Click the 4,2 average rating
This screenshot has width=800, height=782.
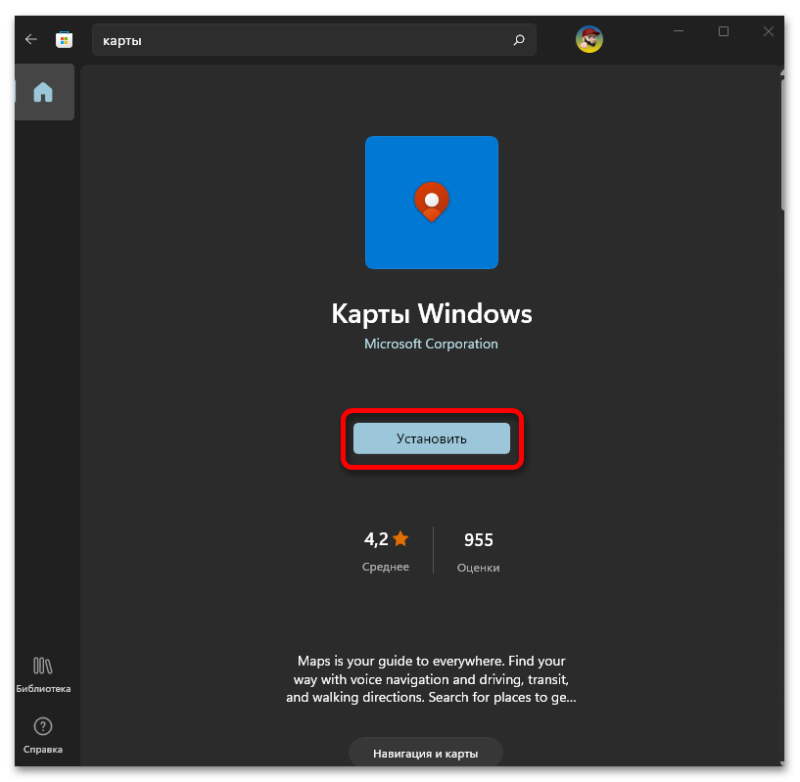(376, 539)
